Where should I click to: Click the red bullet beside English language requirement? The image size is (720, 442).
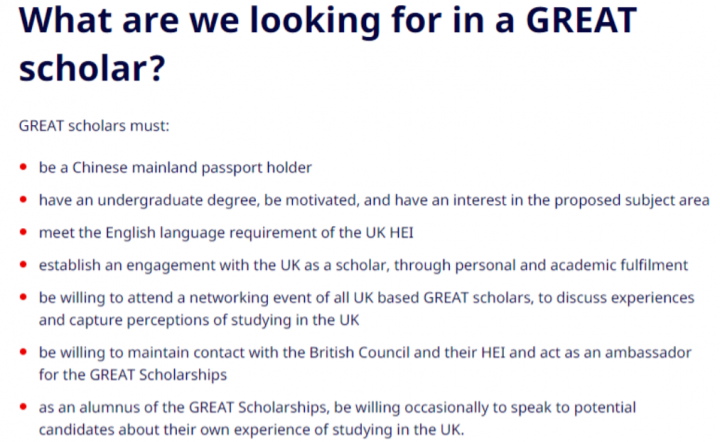click(x=24, y=233)
